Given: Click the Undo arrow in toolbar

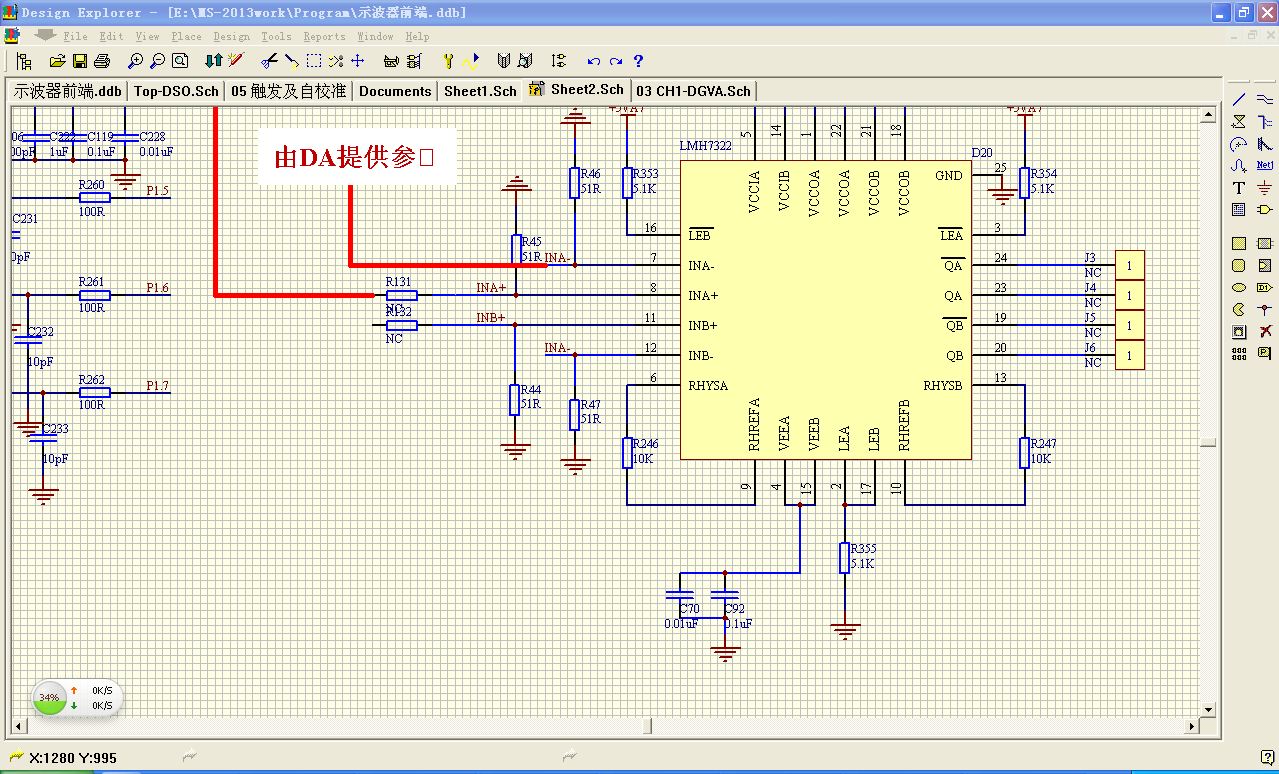Looking at the screenshot, I should pyautogui.click(x=593, y=61).
